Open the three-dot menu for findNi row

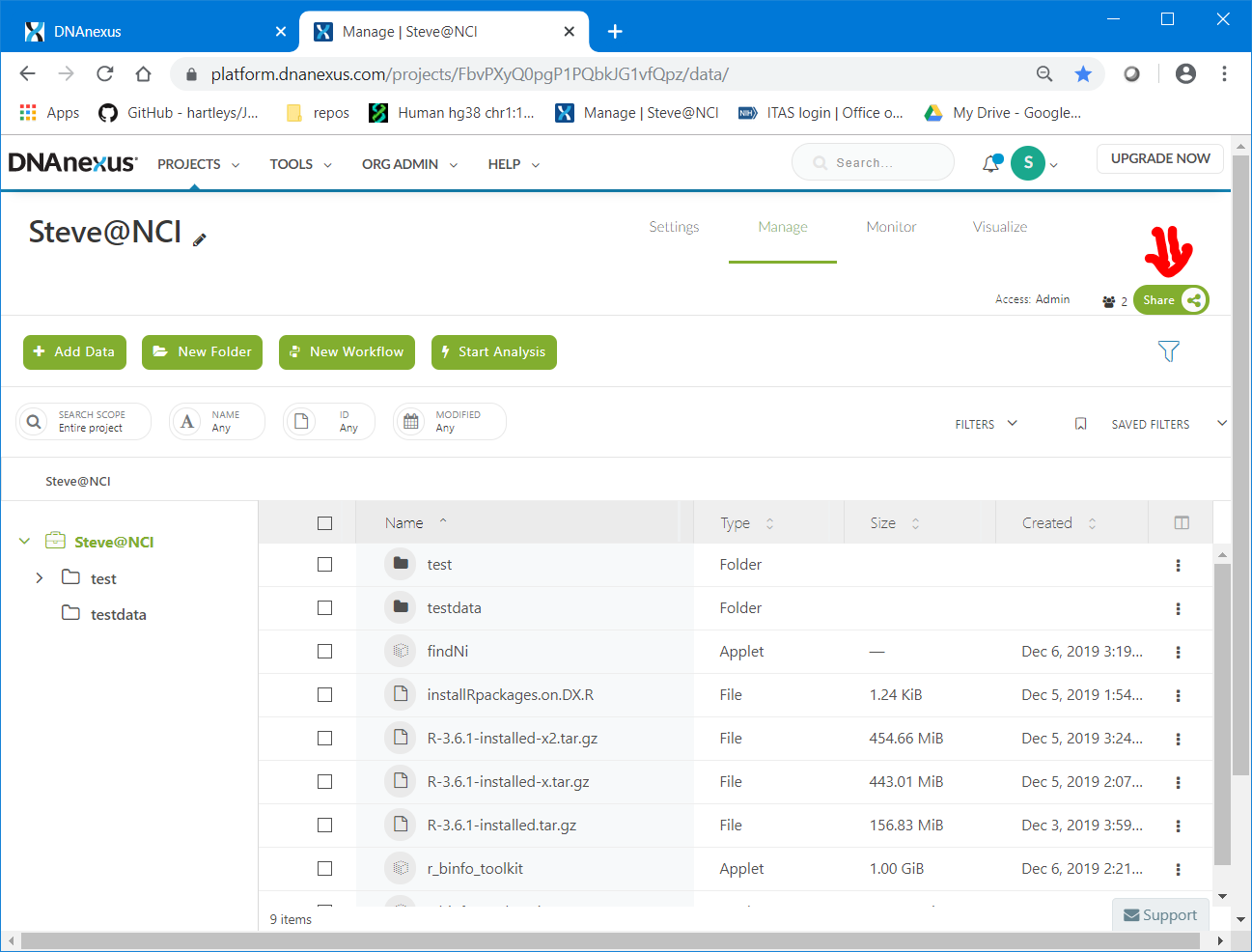1178,653
